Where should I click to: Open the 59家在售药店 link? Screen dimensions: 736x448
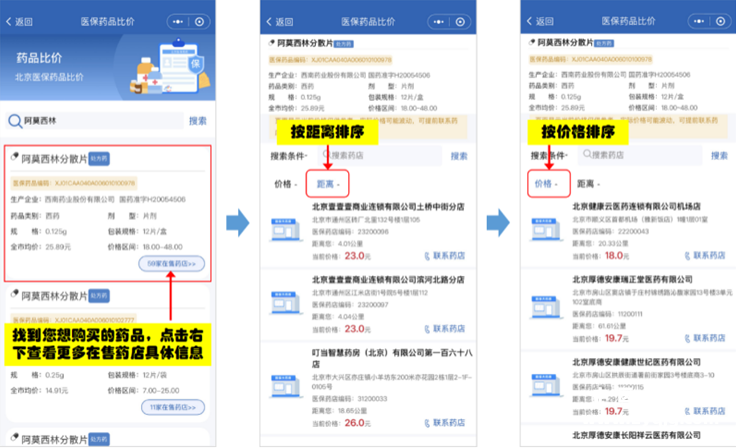click(171, 263)
